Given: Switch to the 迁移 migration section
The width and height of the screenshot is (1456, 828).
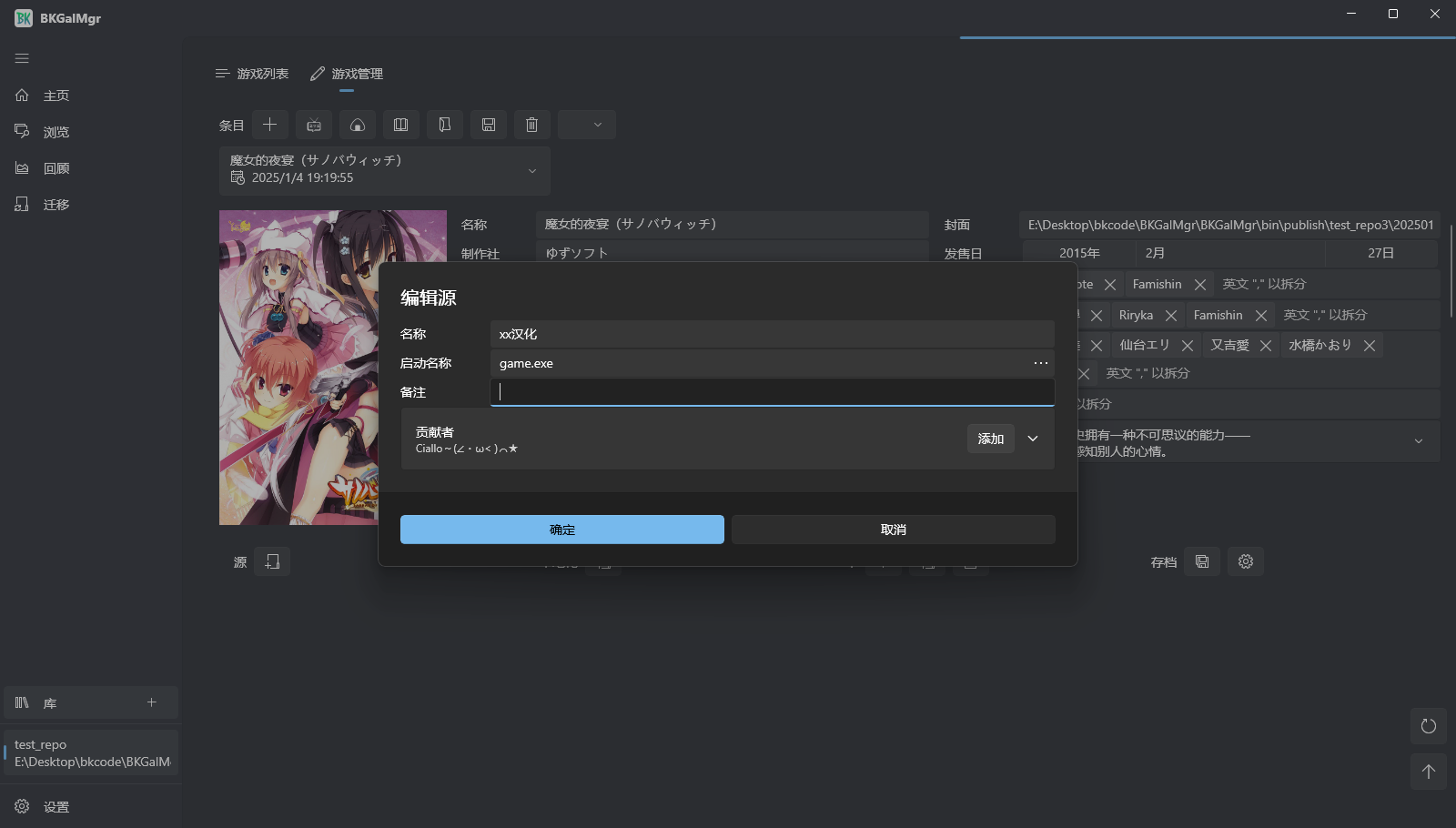Looking at the screenshot, I should [x=56, y=204].
